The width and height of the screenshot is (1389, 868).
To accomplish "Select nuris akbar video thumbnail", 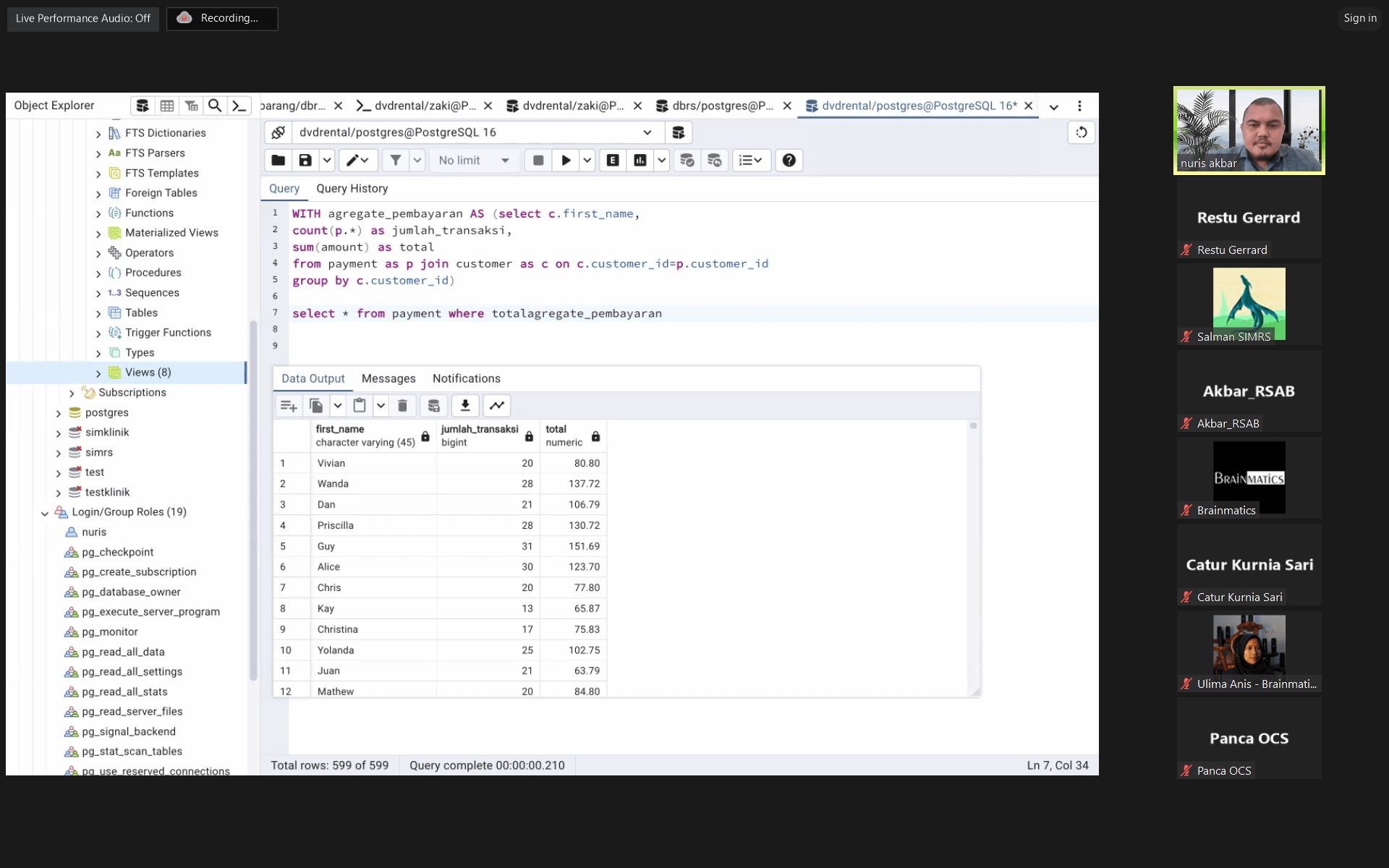I will coord(1249,130).
